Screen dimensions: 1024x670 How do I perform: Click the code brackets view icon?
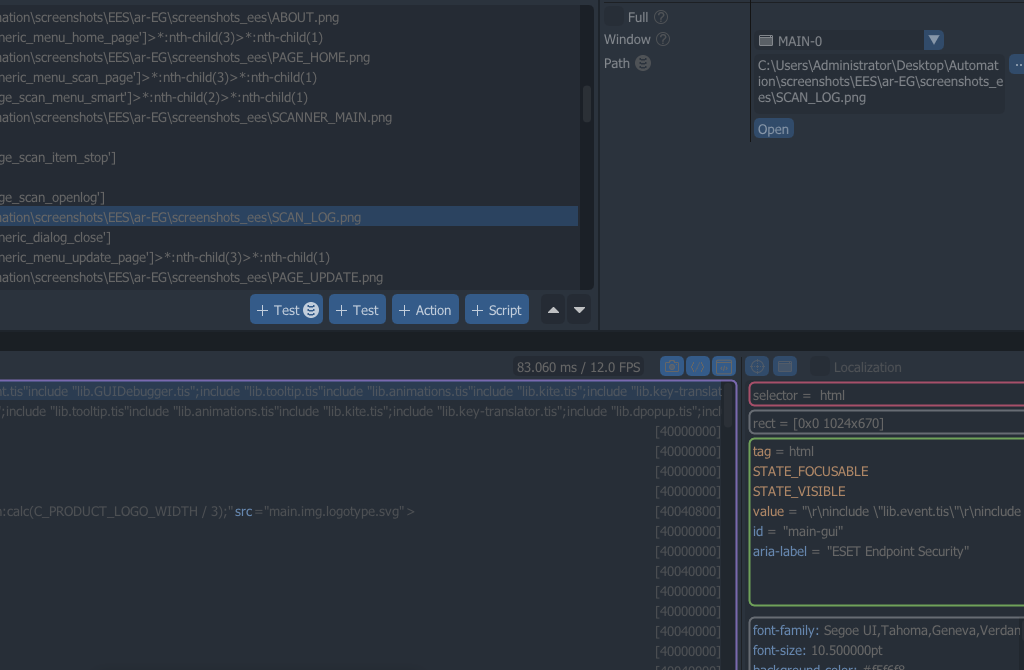point(698,367)
